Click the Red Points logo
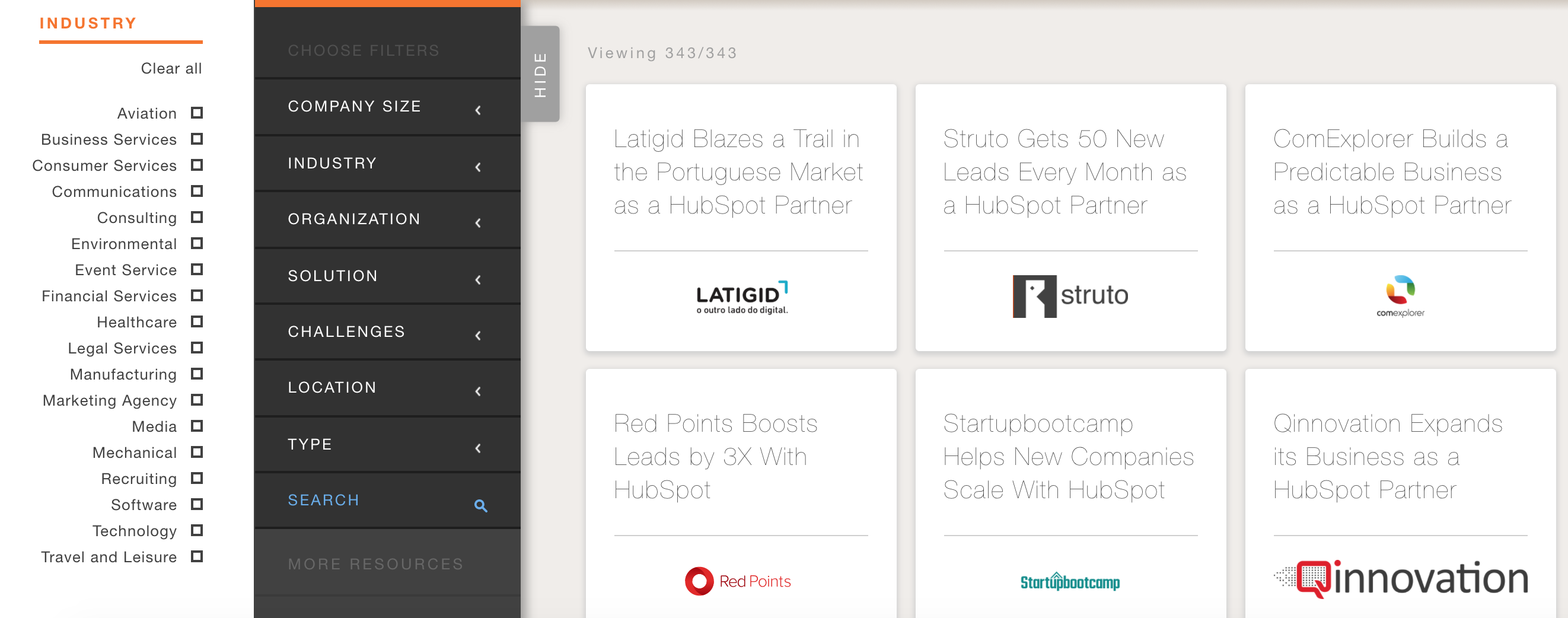Image resolution: width=1568 pixels, height=618 pixels. coord(738,581)
